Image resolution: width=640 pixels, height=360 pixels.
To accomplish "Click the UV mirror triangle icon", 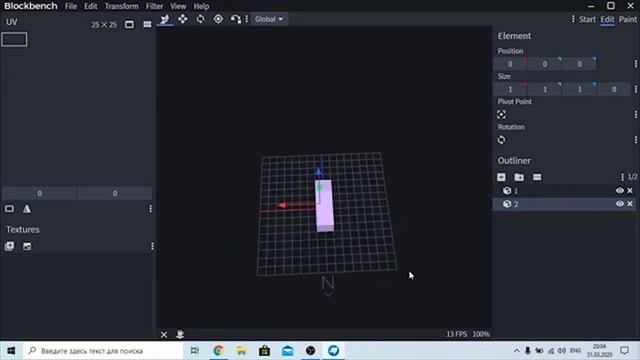I will click(27, 209).
